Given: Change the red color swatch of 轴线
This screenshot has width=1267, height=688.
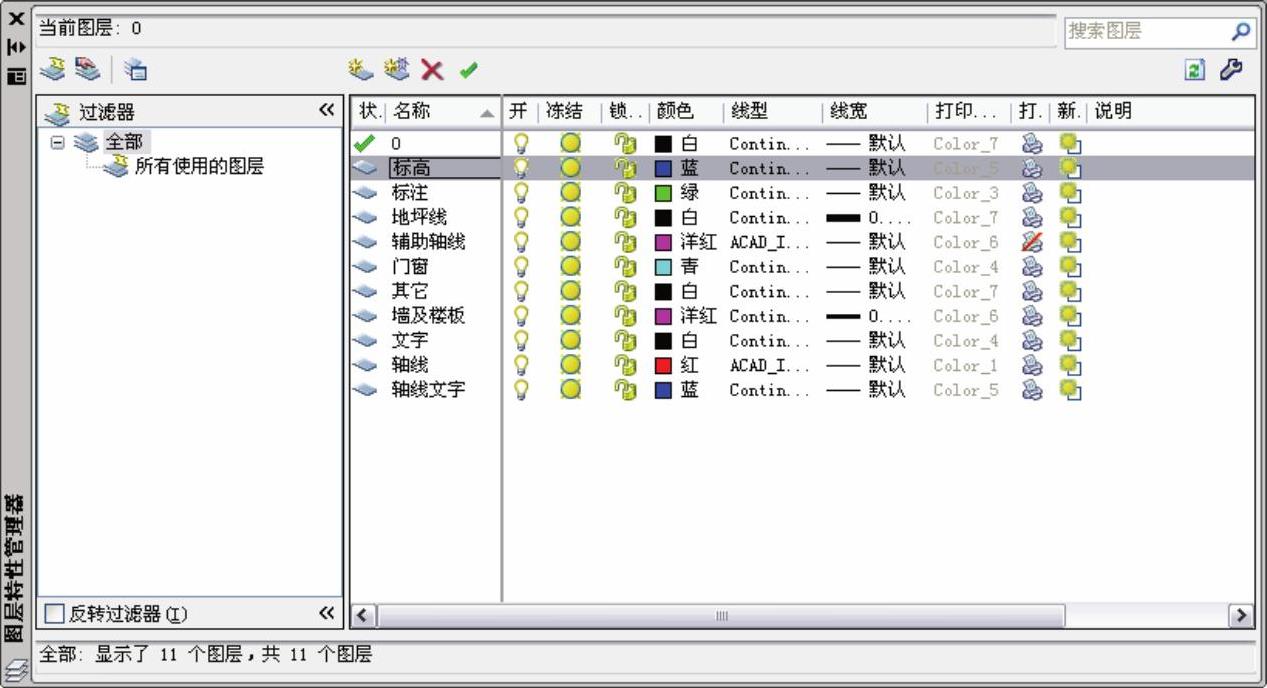Looking at the screenshot, I should [663, 365].
